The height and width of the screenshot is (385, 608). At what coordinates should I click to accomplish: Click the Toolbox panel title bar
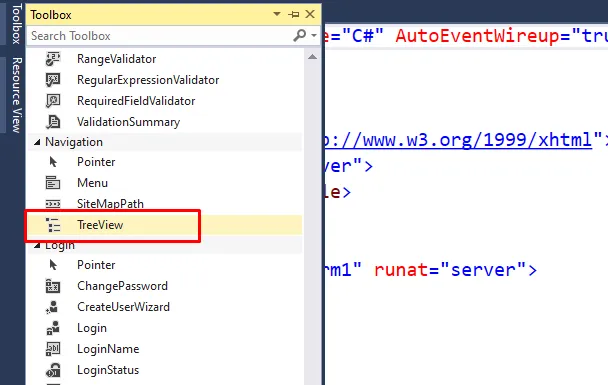tap(173, 15)
